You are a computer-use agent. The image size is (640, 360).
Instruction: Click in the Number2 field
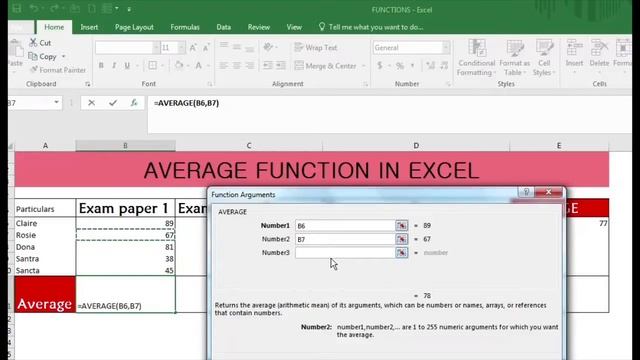pos(345,239)
